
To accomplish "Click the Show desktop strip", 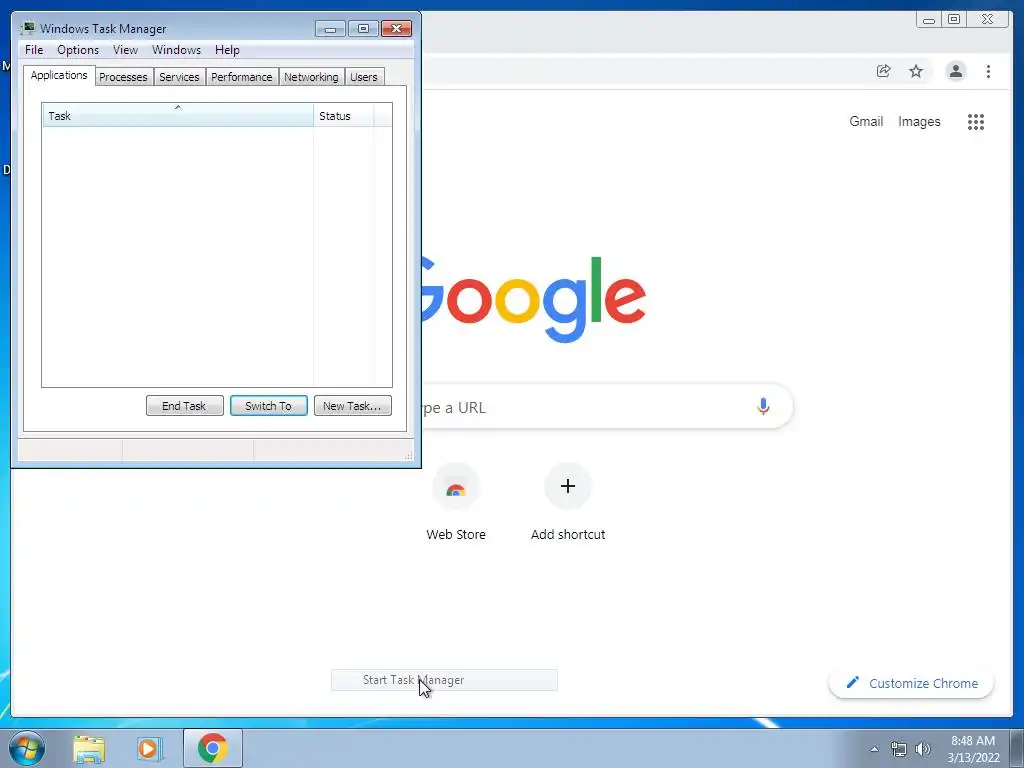I will click(1017, 748).
